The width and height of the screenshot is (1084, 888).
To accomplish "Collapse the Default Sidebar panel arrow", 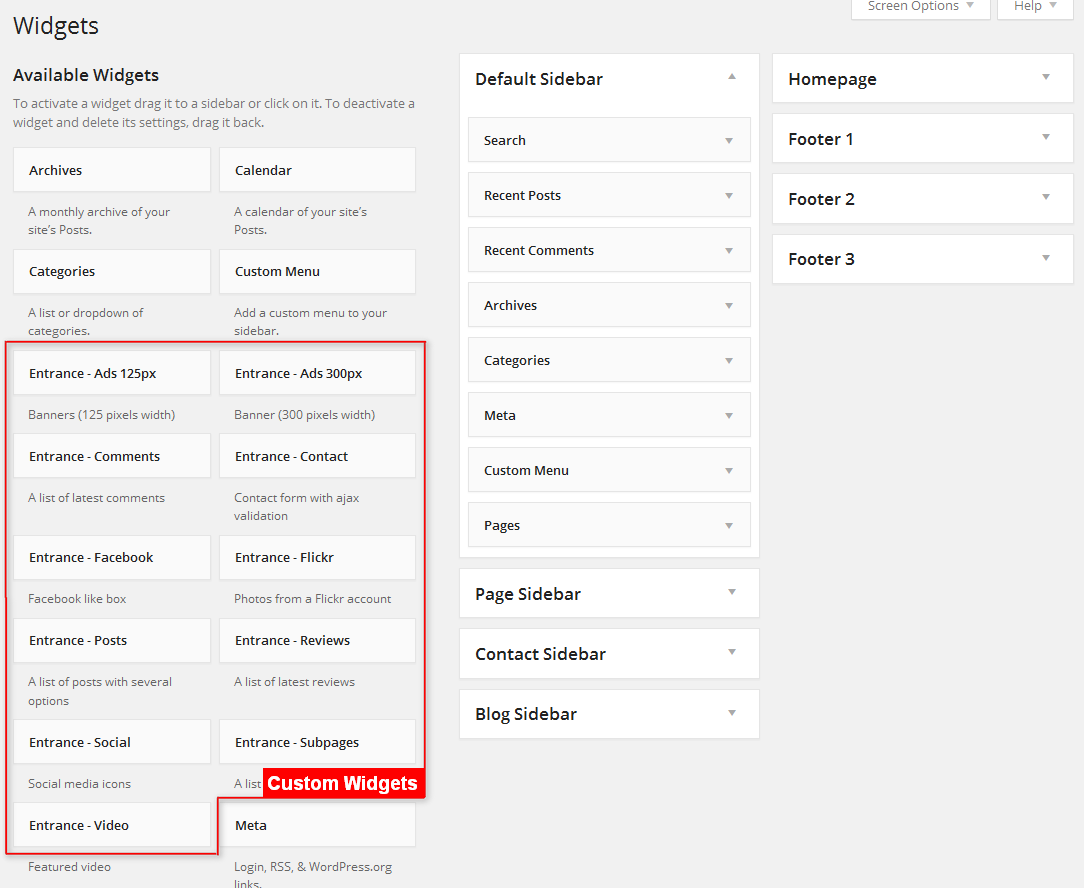I will click(x=732, y=78).
